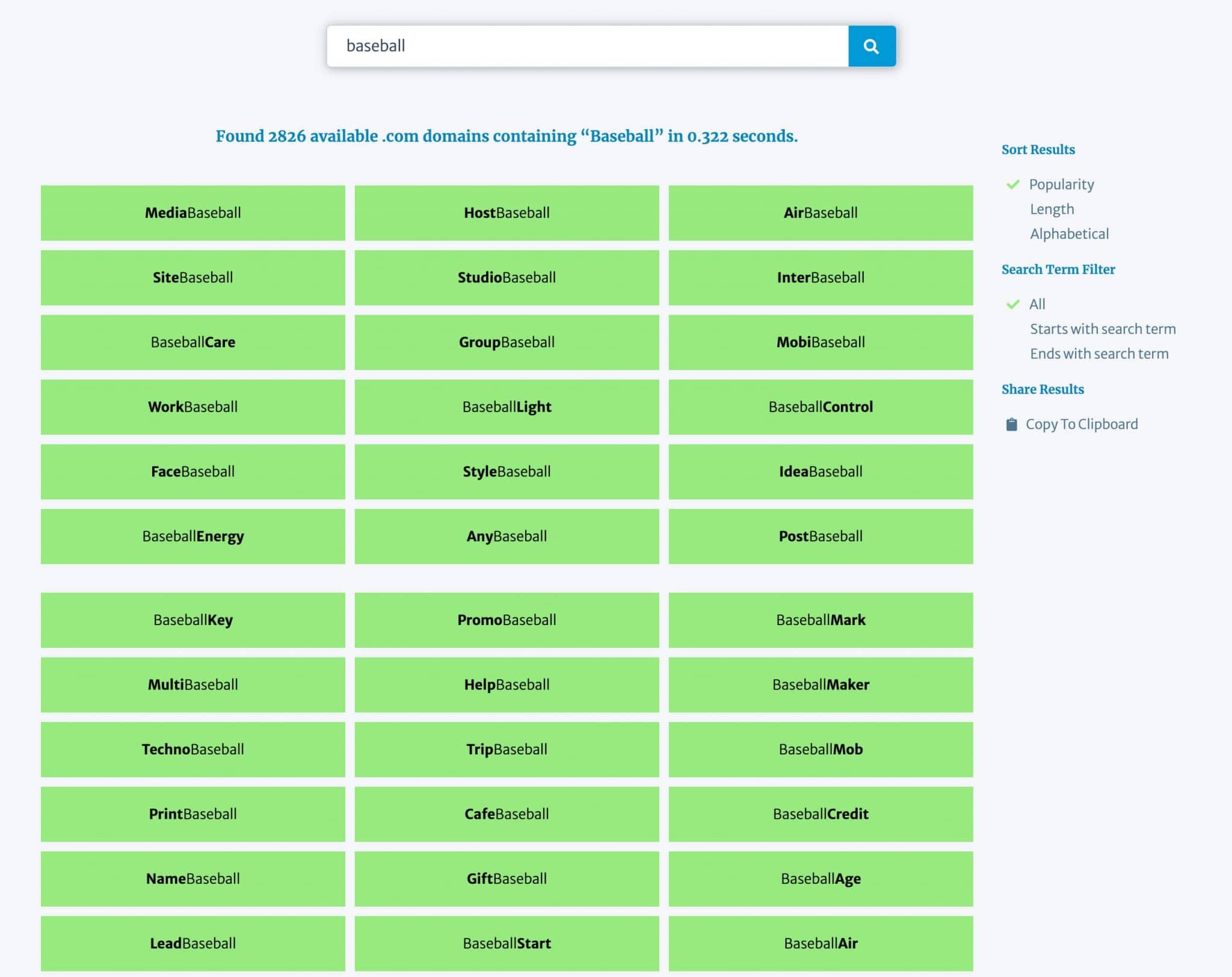Select Length under Sort Results
The image size is (1232, 977).
coord(1052,209)
